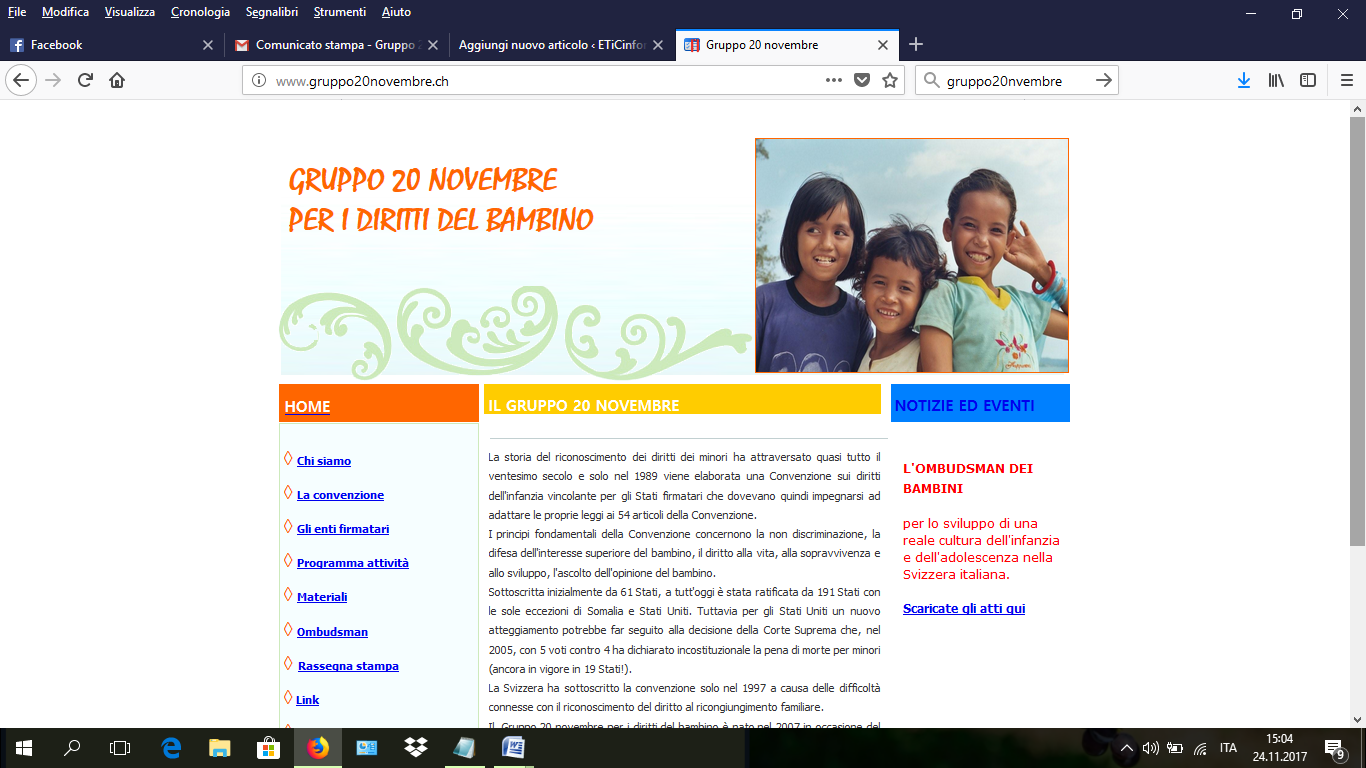This screenshot has height=768, width=1366.
Task: Click the volume speaker tray icon
Action: click(1150, 748)
